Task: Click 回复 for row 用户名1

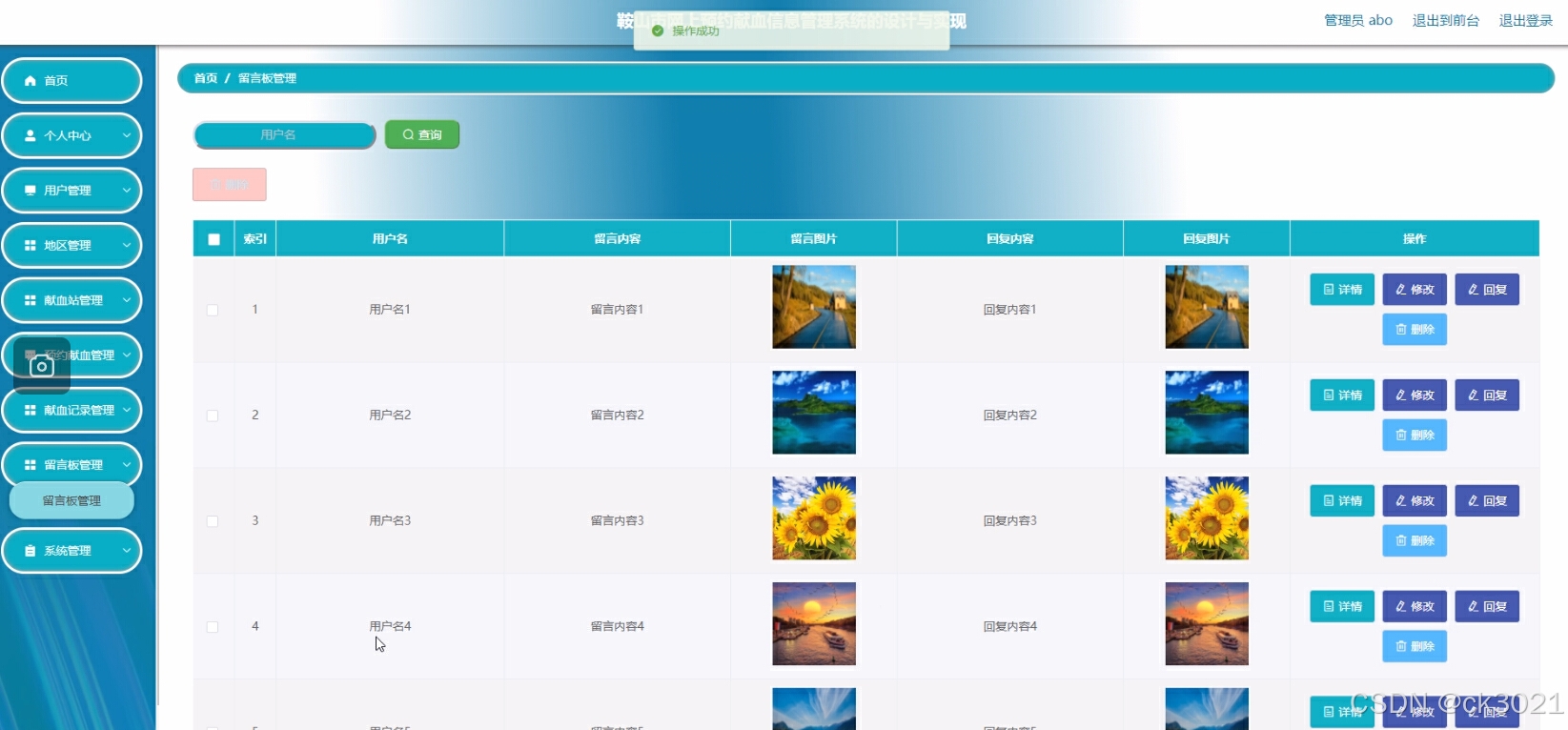Action: [x=1487, y=290]
